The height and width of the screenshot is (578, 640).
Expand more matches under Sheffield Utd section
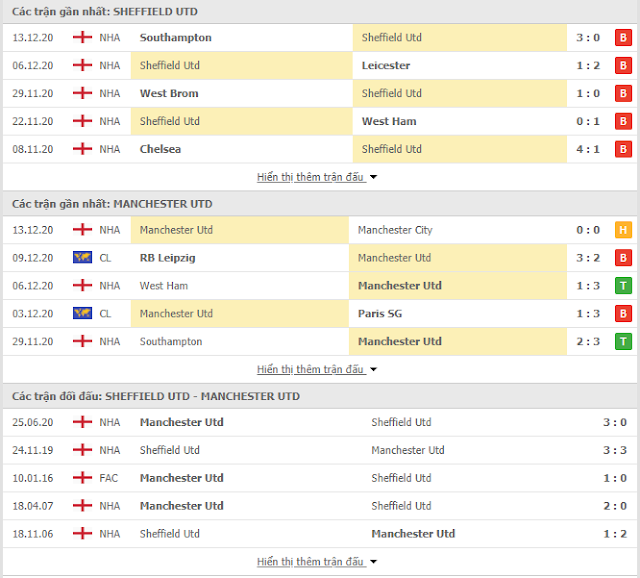(x=317, y=177)
